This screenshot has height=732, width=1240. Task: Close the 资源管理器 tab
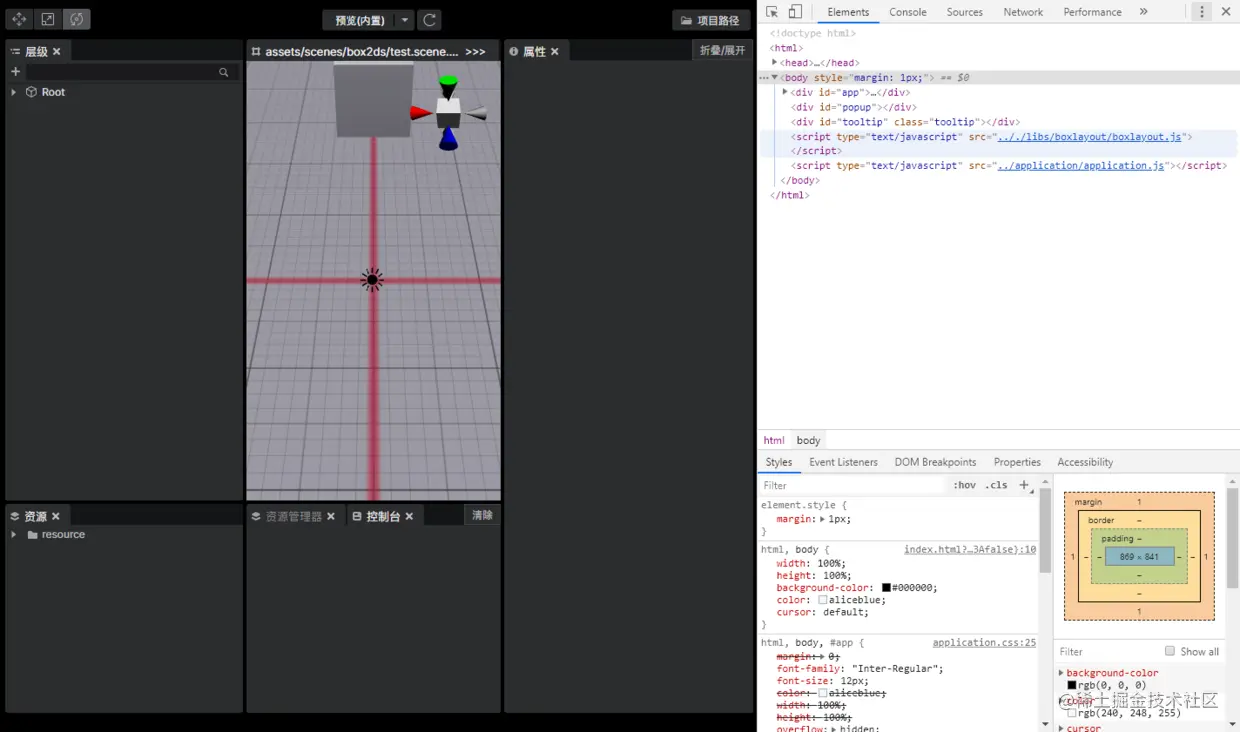331,517
